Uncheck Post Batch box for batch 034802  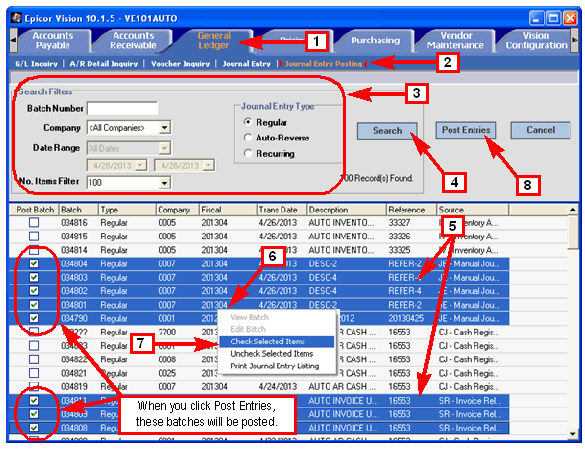(34, 291)
